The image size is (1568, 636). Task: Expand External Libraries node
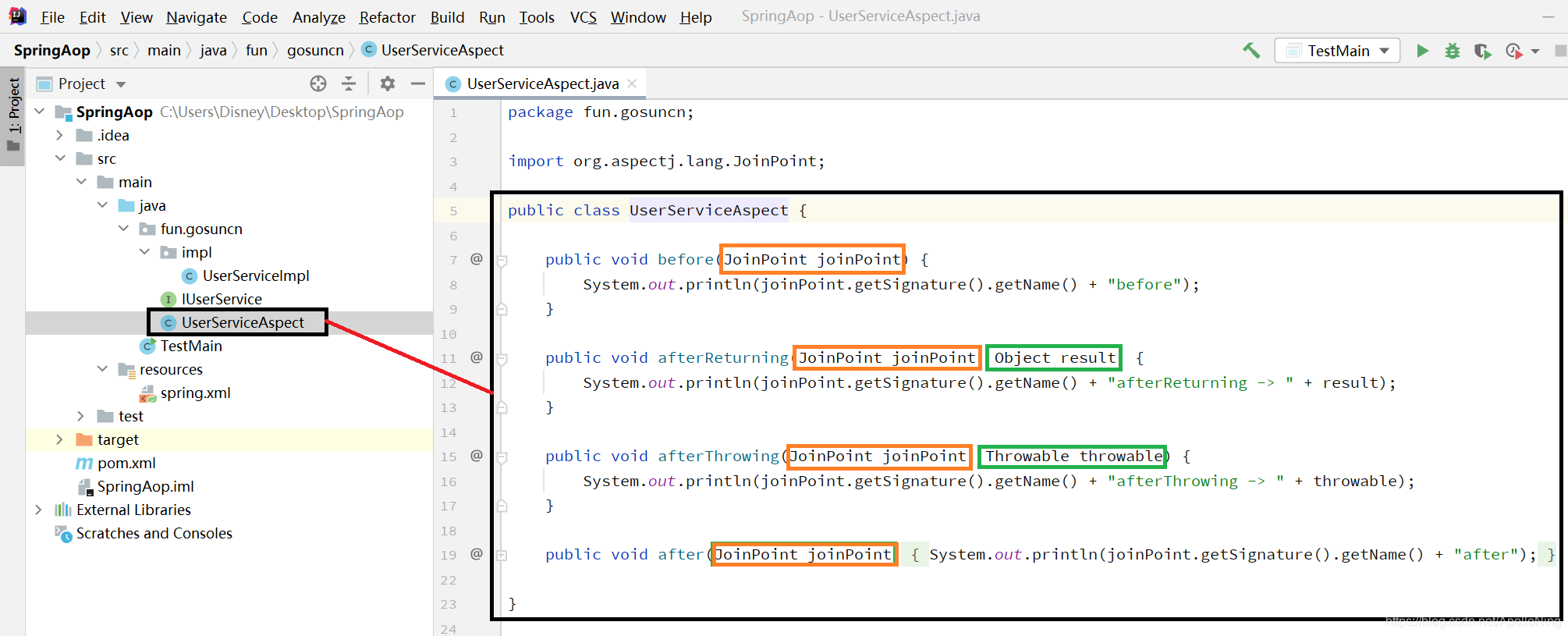pyautogui.click(x=39, y=510)
